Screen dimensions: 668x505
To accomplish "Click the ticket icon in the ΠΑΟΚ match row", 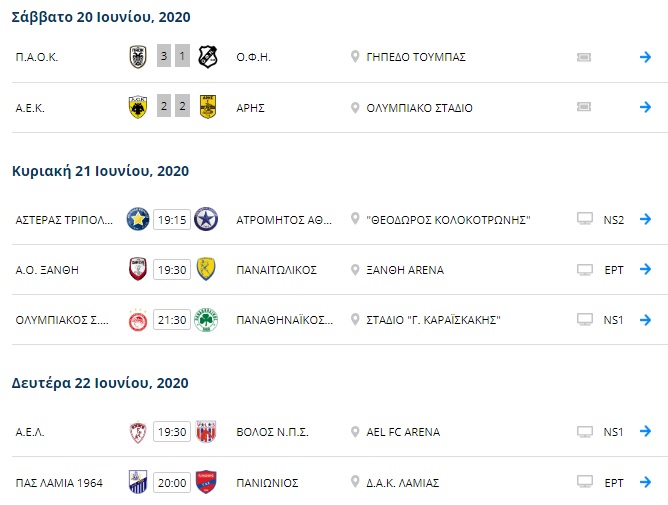I will pyautogui.click(x=584, y=57).
